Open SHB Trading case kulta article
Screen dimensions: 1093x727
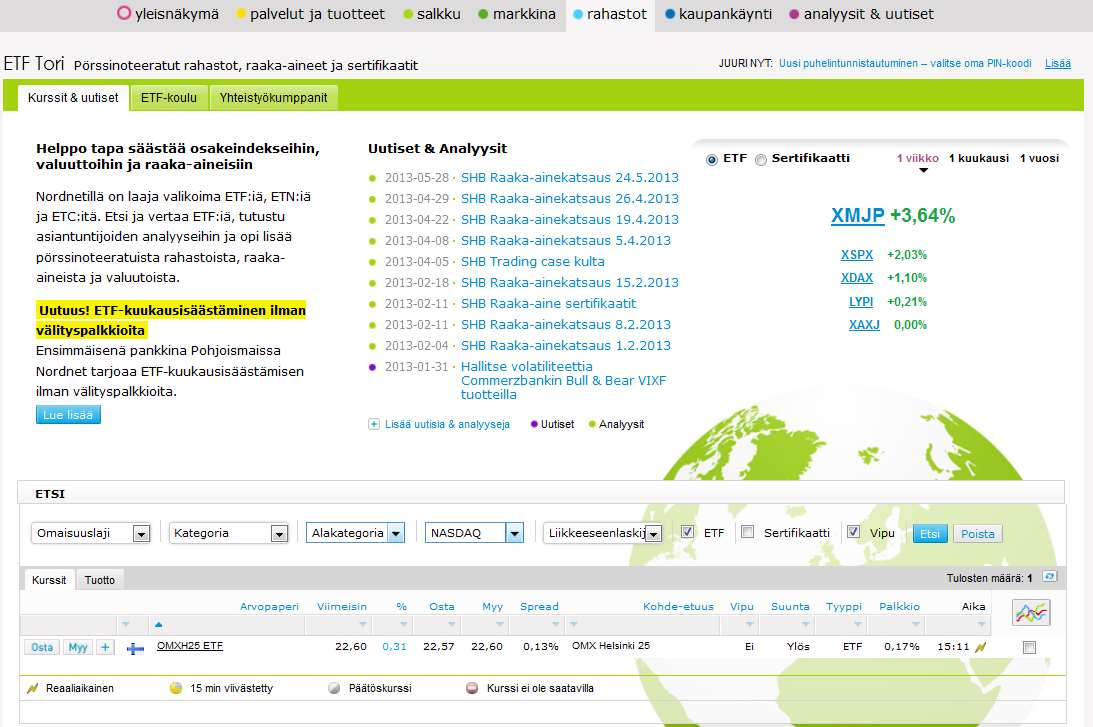(x=533, y=261)
